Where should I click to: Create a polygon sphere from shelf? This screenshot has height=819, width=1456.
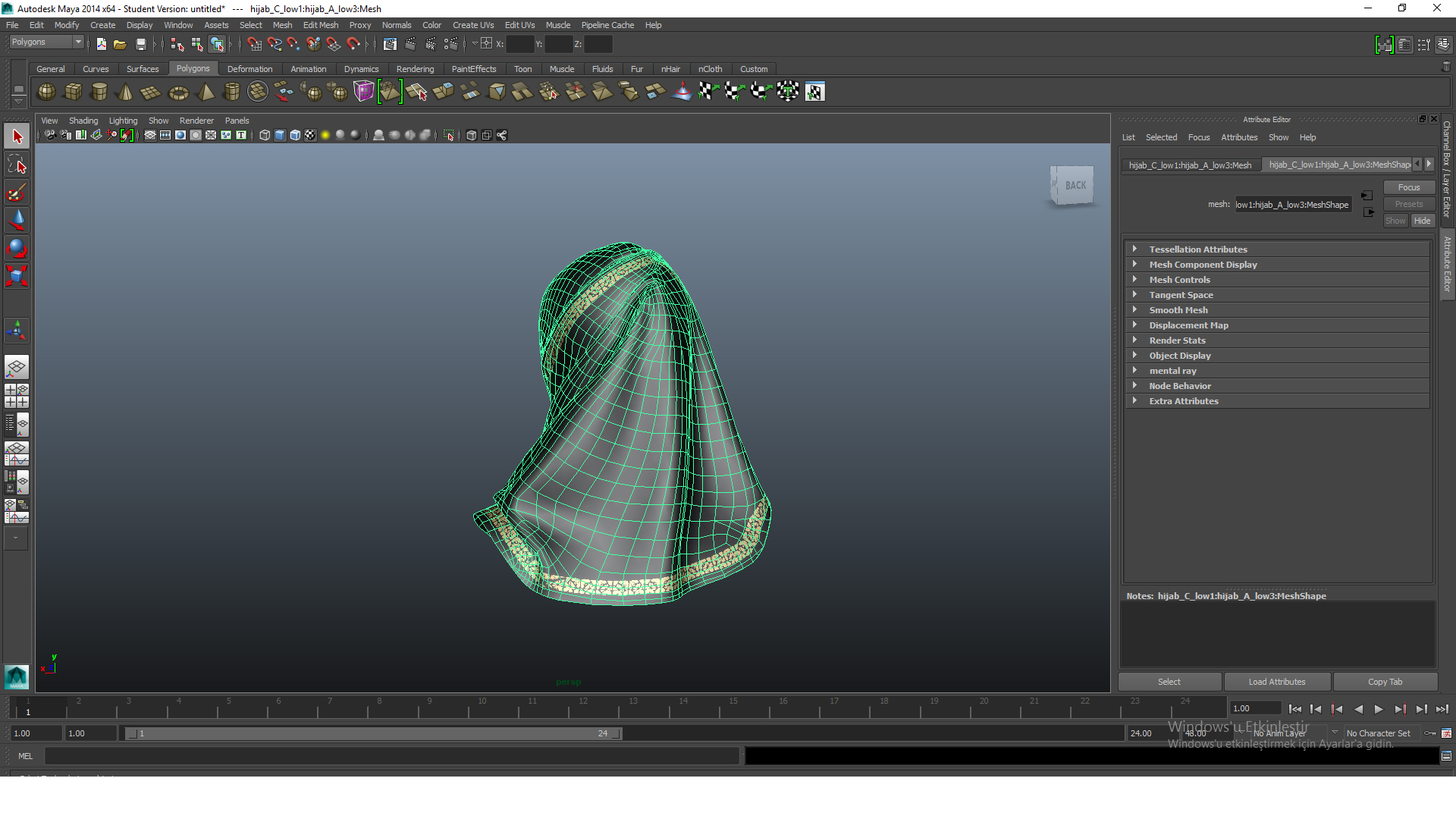(x=46, y=92)
